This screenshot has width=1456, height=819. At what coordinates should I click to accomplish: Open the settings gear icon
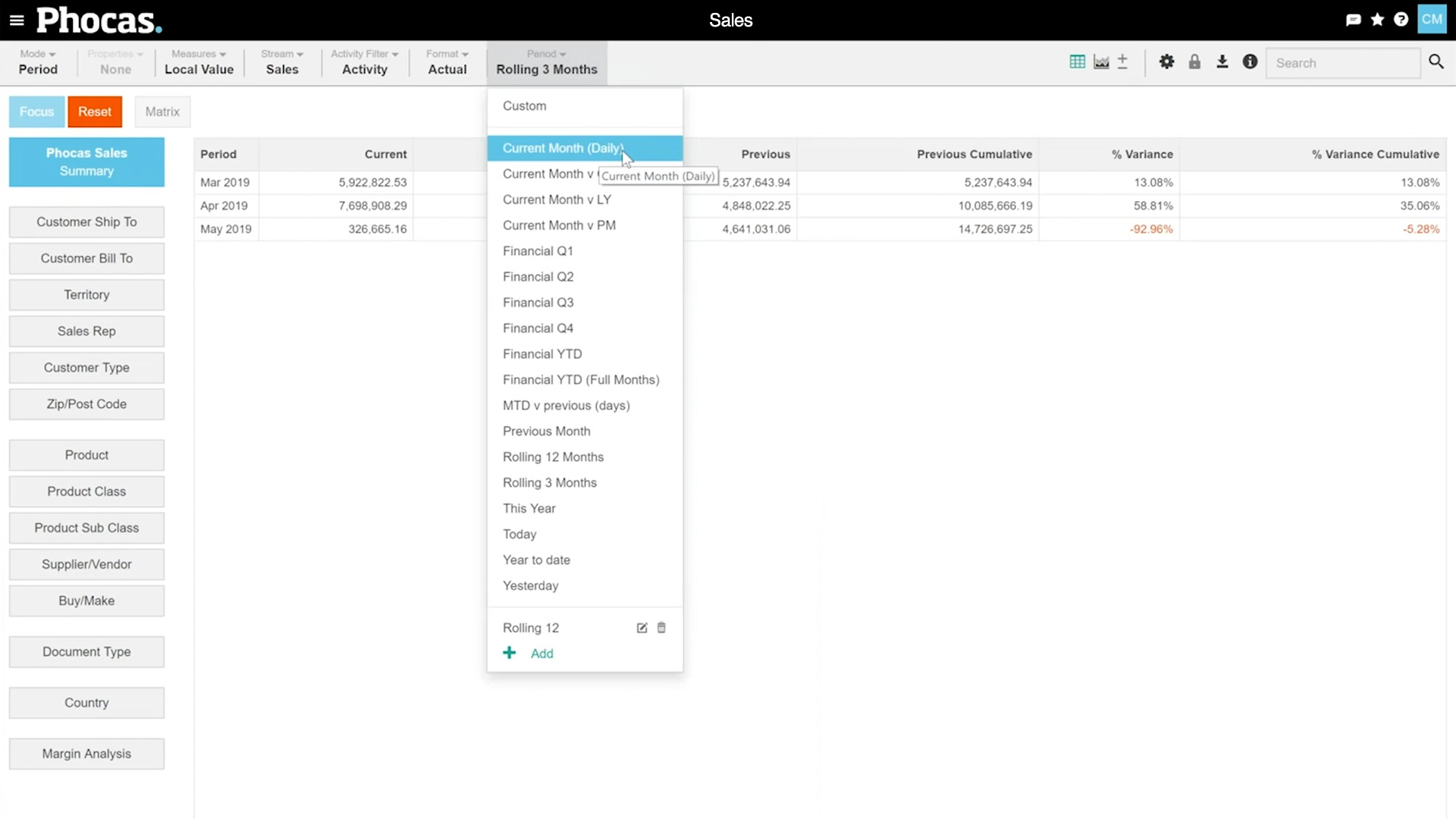1166,62
